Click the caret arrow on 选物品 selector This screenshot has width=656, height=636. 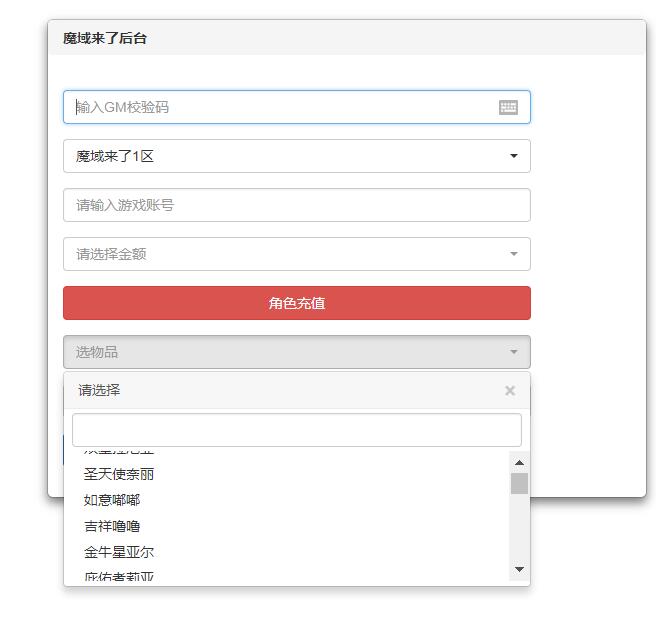[514, 352]
